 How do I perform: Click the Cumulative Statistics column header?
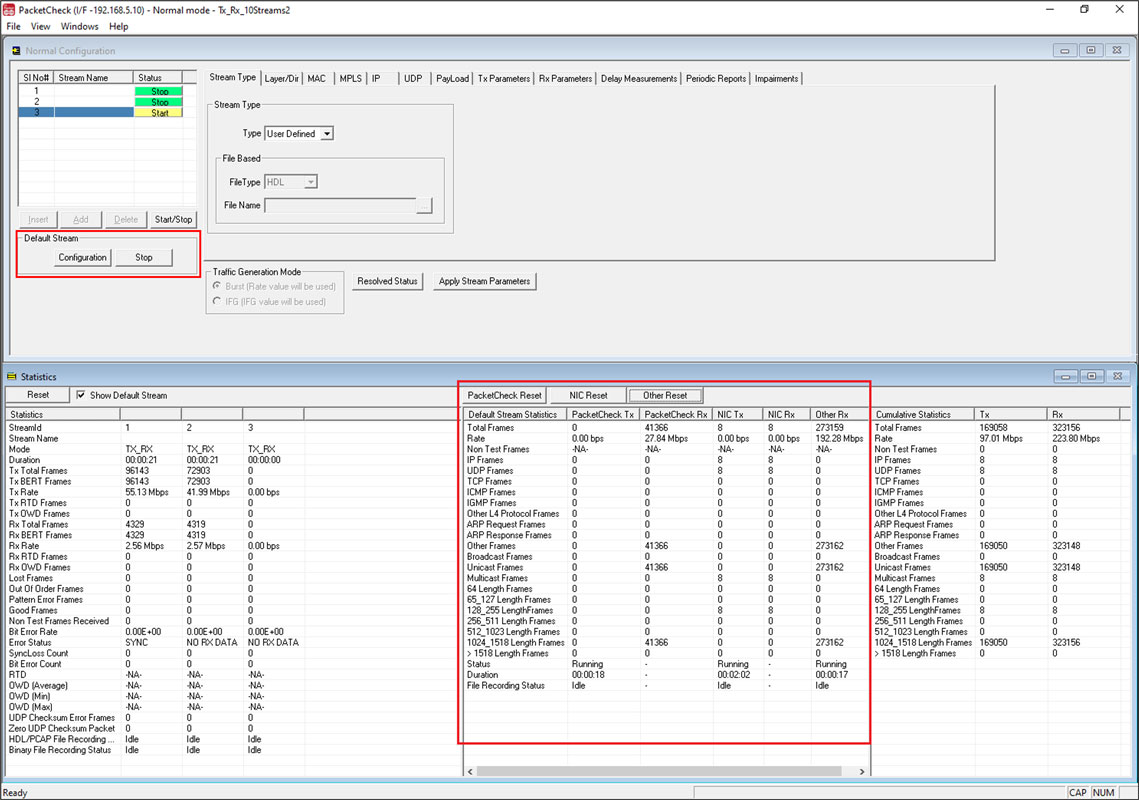[923, 414]
